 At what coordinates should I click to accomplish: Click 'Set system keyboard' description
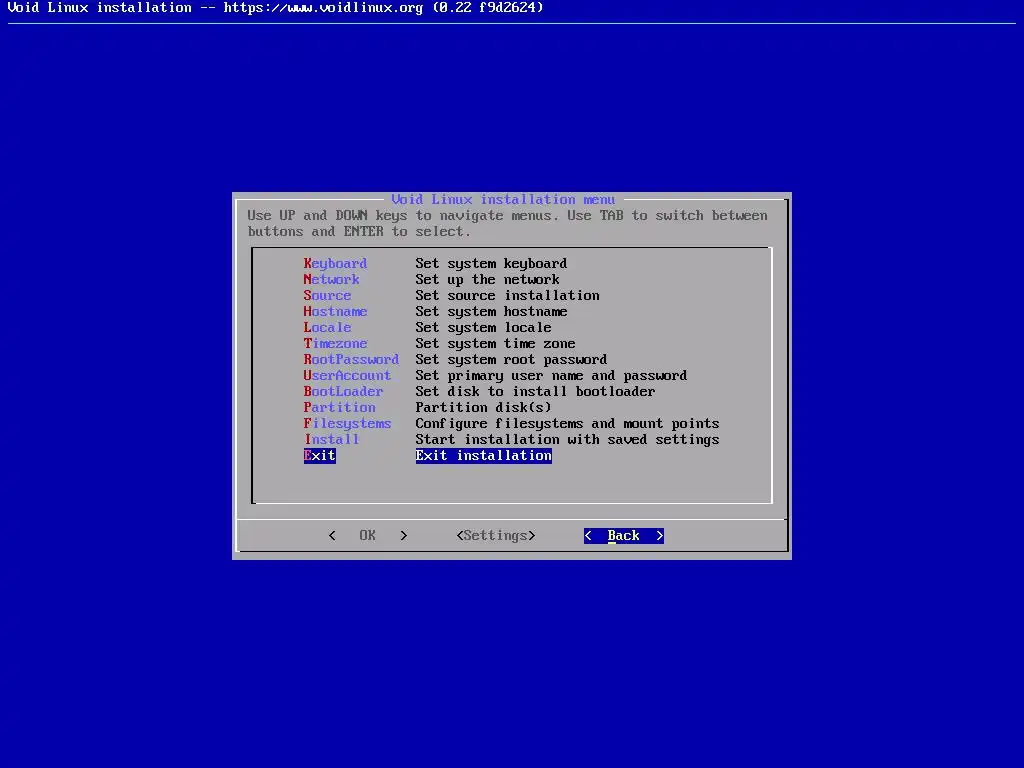click(491, 263)
